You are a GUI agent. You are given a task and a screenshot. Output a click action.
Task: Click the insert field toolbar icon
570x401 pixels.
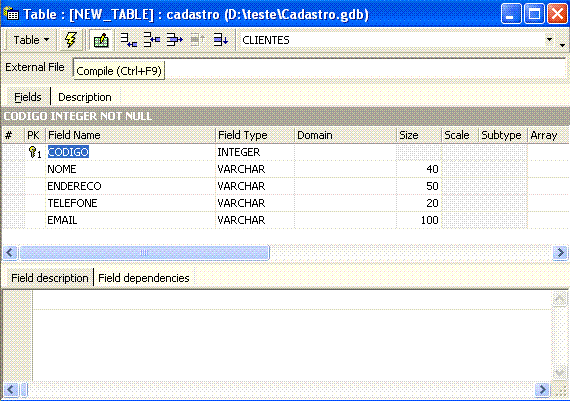pyautogui.click(x=152, y=40)
